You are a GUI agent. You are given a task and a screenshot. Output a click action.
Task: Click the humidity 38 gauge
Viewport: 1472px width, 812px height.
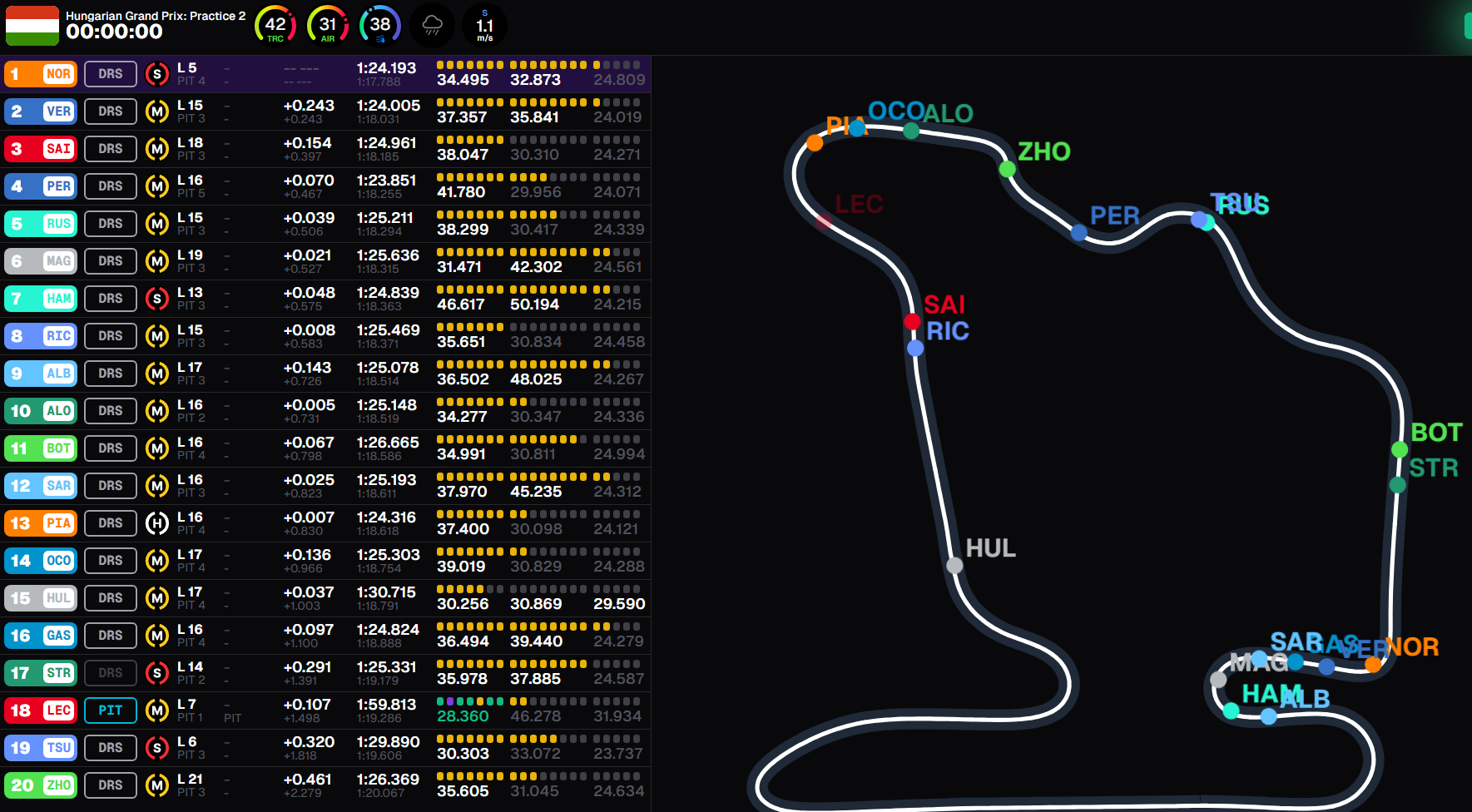[x=380, y=25]
